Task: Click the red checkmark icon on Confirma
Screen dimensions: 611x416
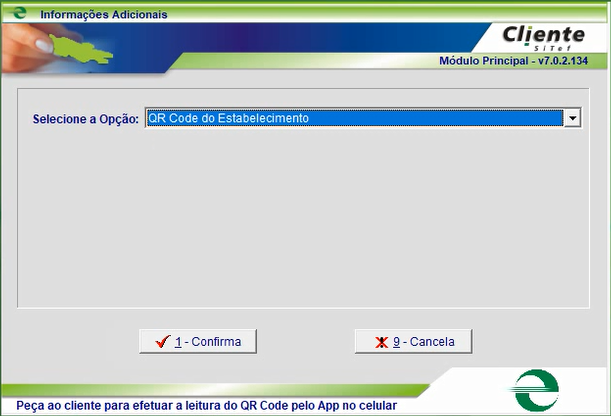Action: pyautogui.click(x=163, y=342)
